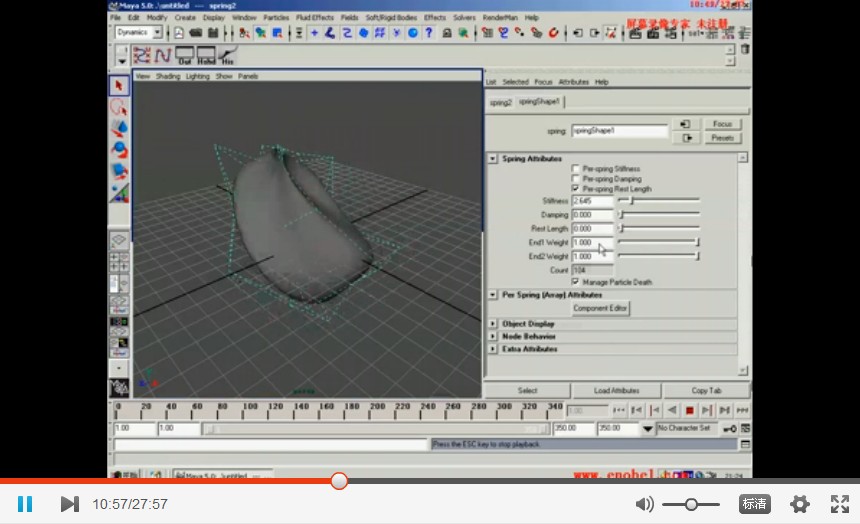Screen dimensions: 860x524
Task: Click the Hold shelf button
Action: pyautogui.click(x=206, y=55)
